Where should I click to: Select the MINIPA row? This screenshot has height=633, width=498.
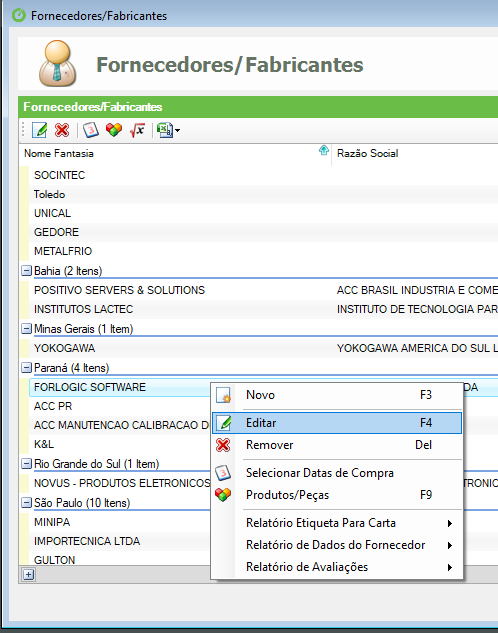119,522
